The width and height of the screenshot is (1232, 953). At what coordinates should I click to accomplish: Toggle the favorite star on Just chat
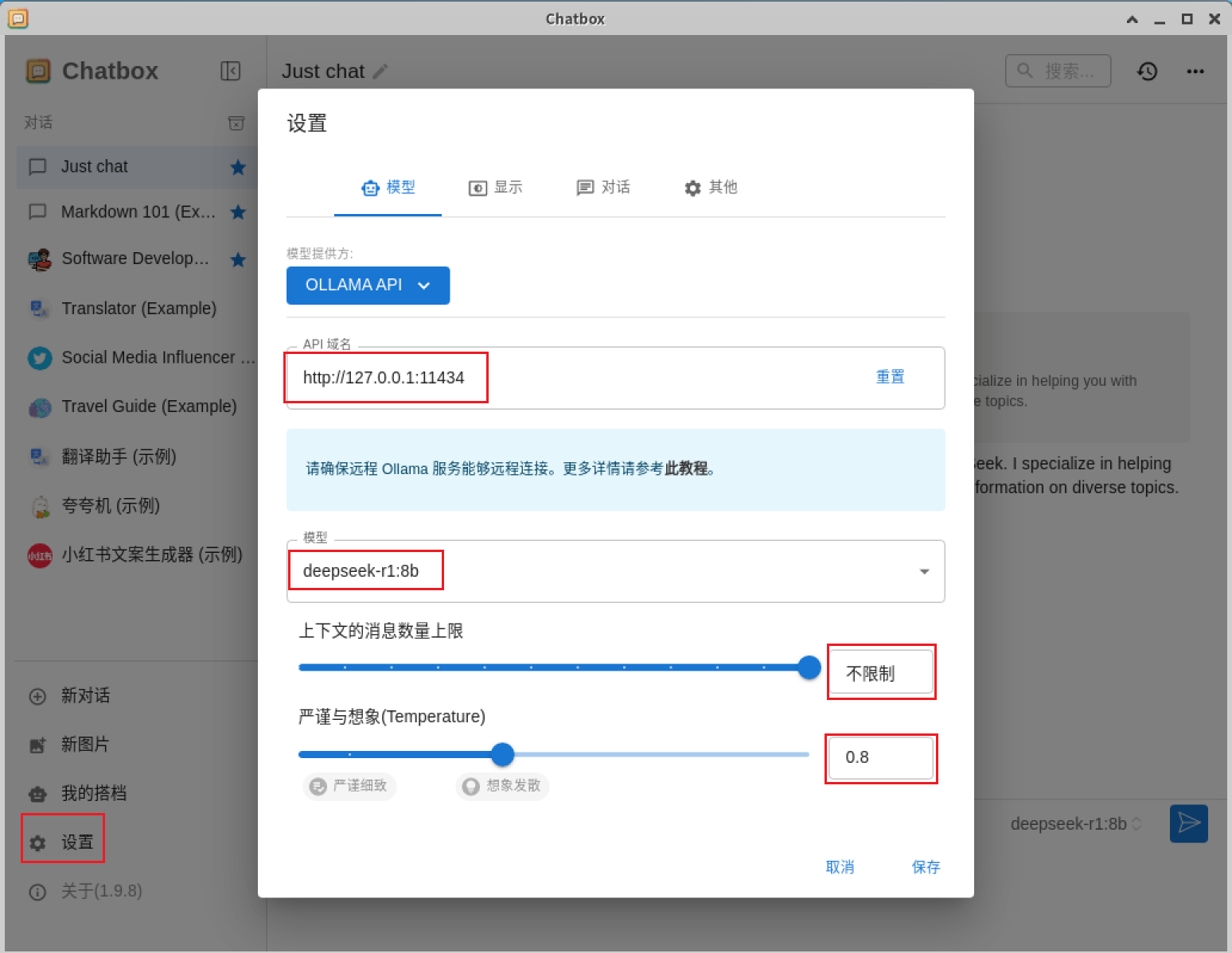(x=238, y=167)
